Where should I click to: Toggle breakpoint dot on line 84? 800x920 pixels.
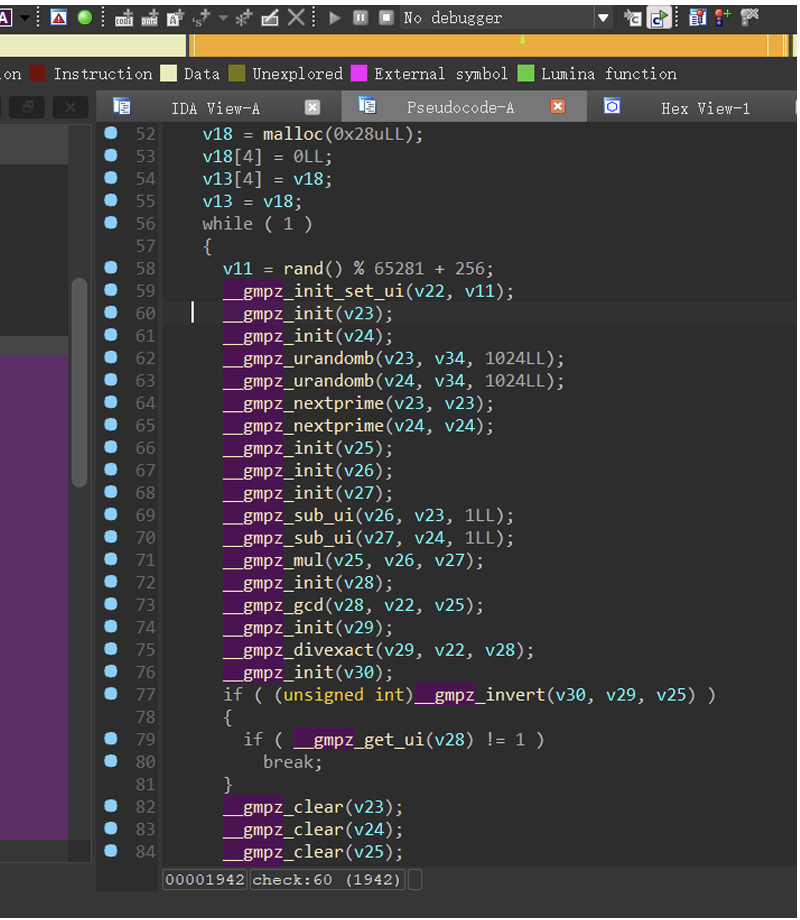(x=111, y=850)
